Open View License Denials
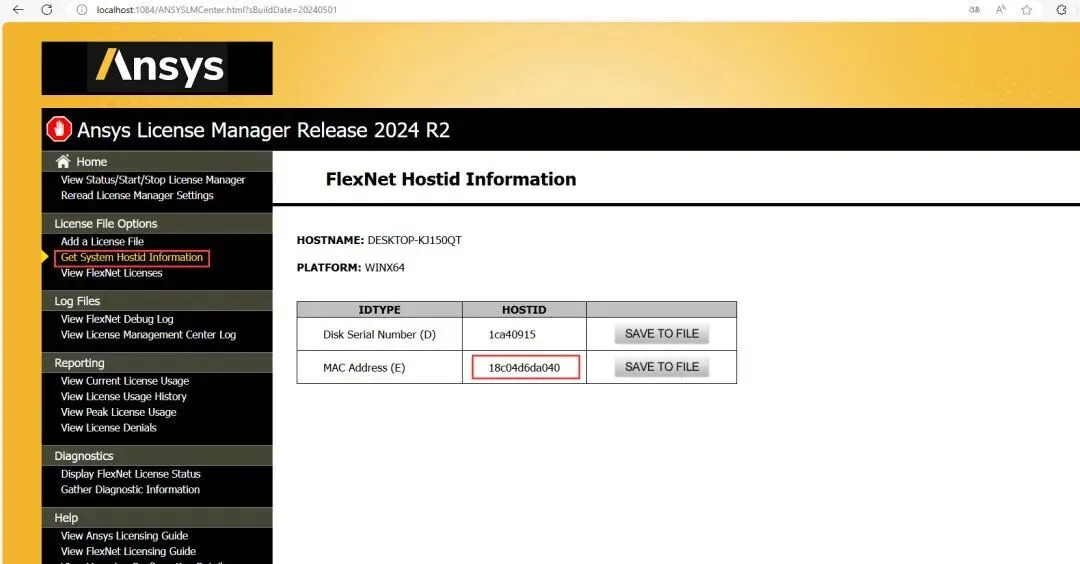Viewport: 1080px width, 564px height. click(x=109, y=428)
